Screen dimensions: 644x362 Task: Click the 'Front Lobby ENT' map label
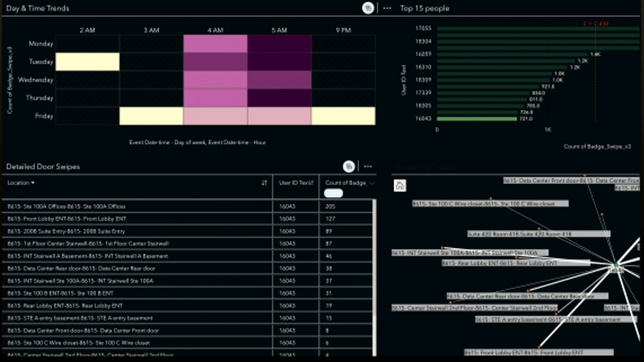539,352
